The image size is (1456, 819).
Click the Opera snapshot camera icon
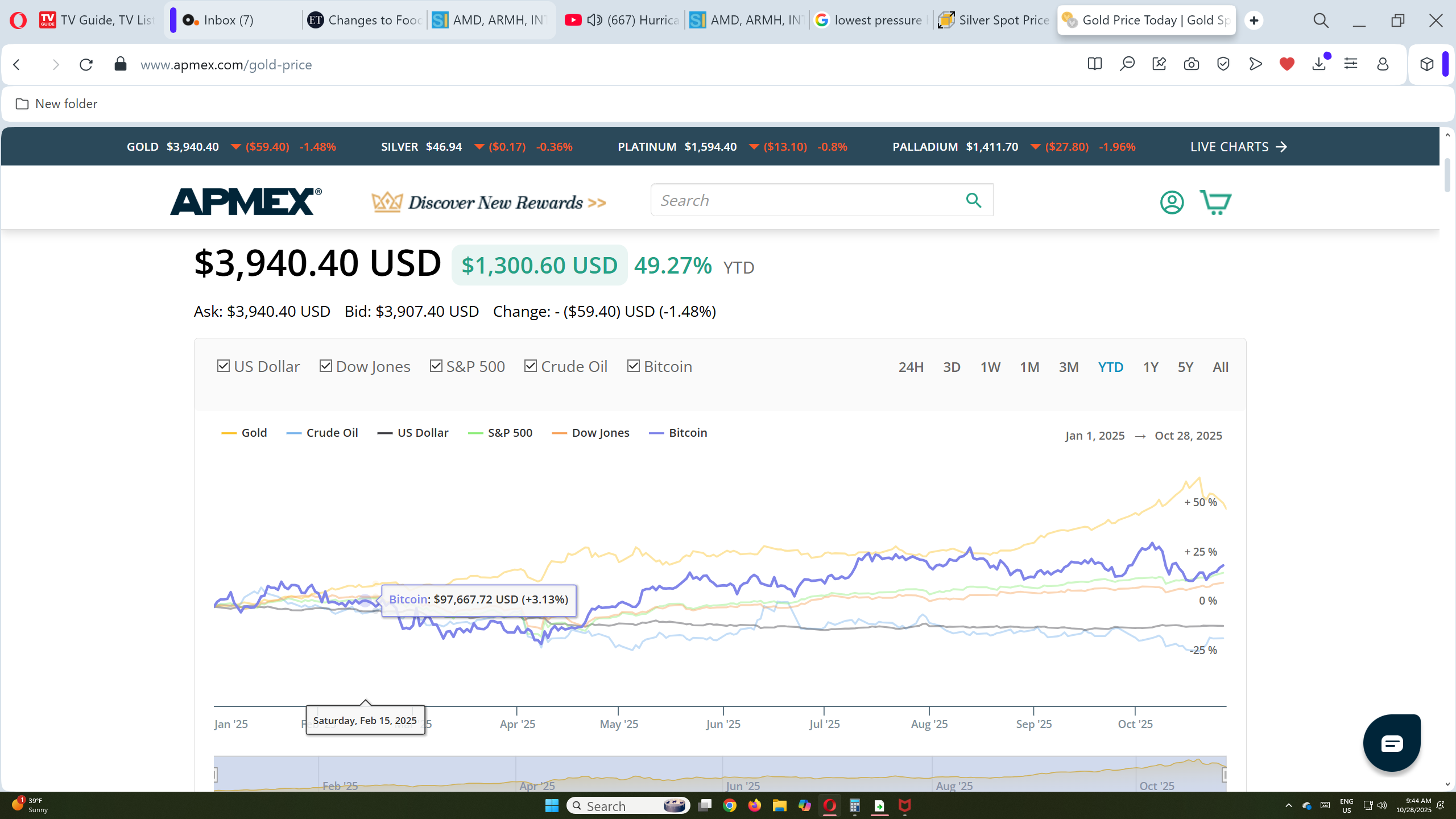tap(1191, 64)
